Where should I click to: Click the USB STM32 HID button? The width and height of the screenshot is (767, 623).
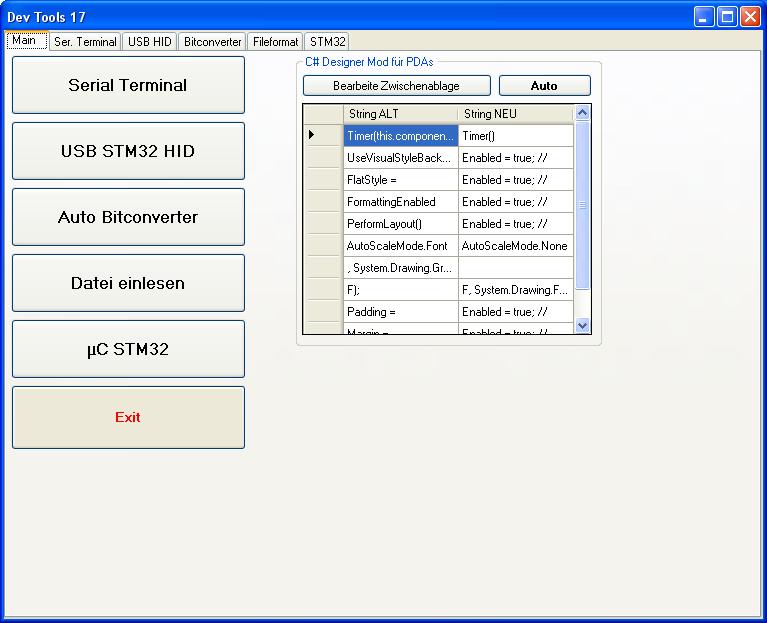click(x=128, y=151)
